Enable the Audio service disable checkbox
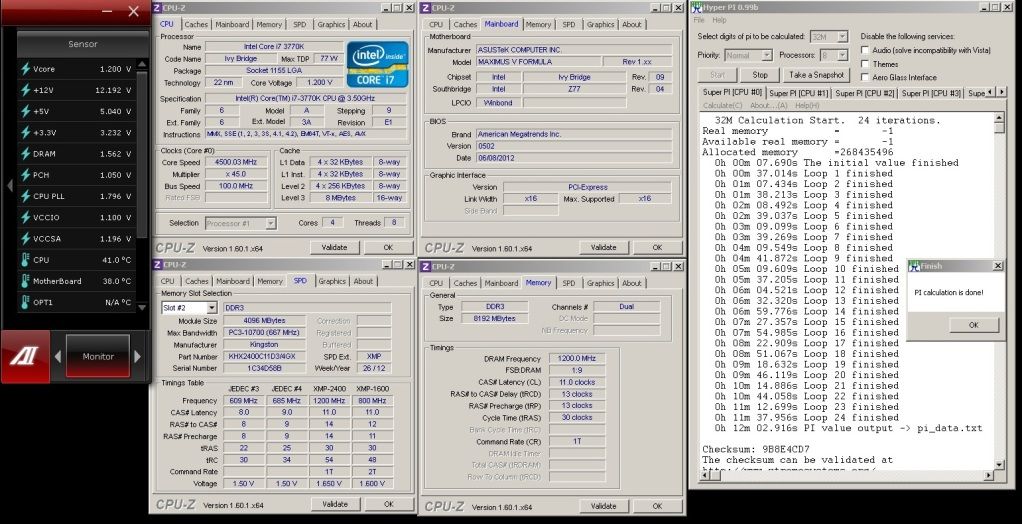The image size is (1022, 524). [x=865, y=49]
